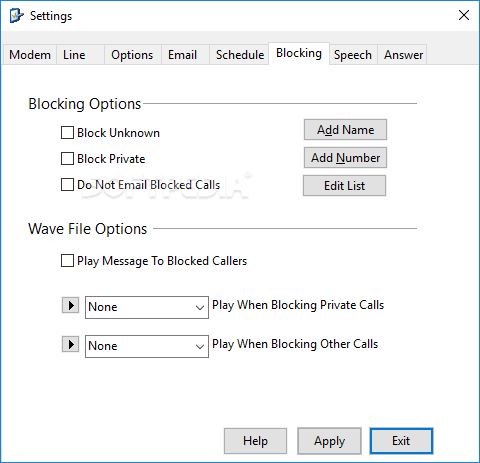The height and width of the screenshot is (463, 480).
Task: Open the Speech tab
Action: click(x=353, y=54)
